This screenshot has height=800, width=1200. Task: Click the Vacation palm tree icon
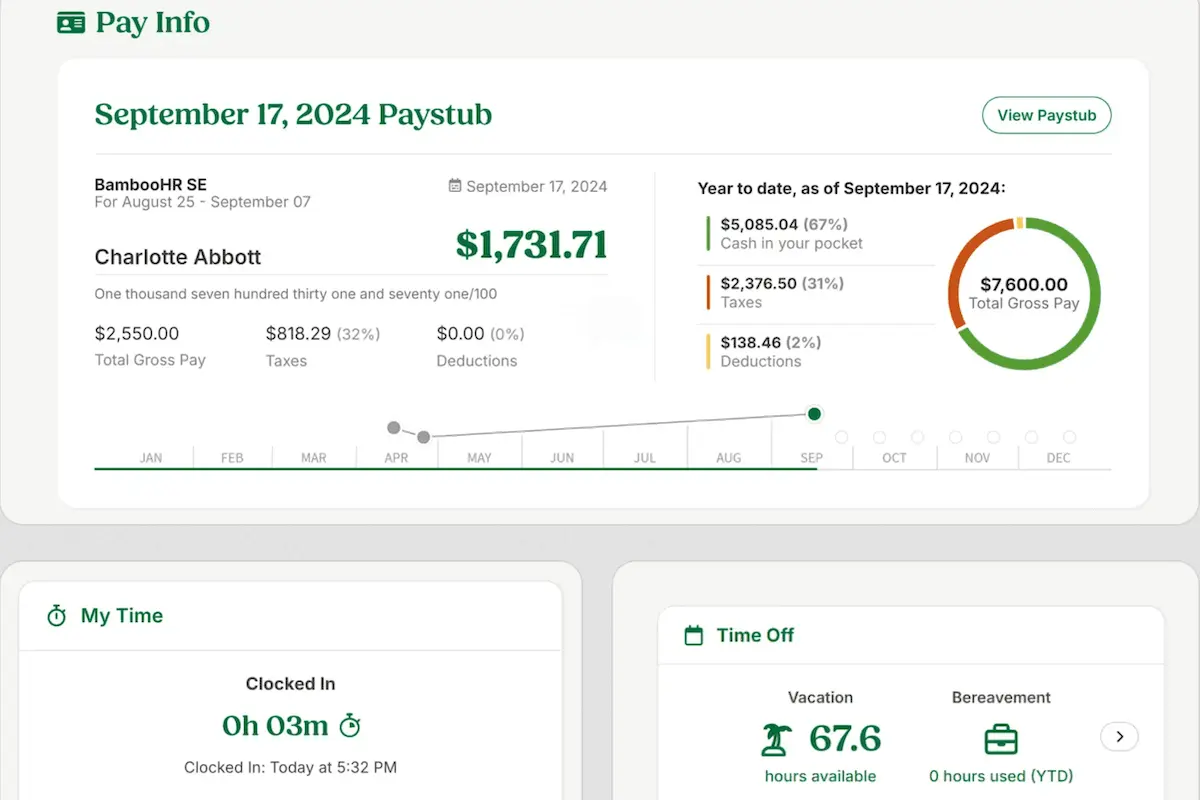tap(776, 740)
